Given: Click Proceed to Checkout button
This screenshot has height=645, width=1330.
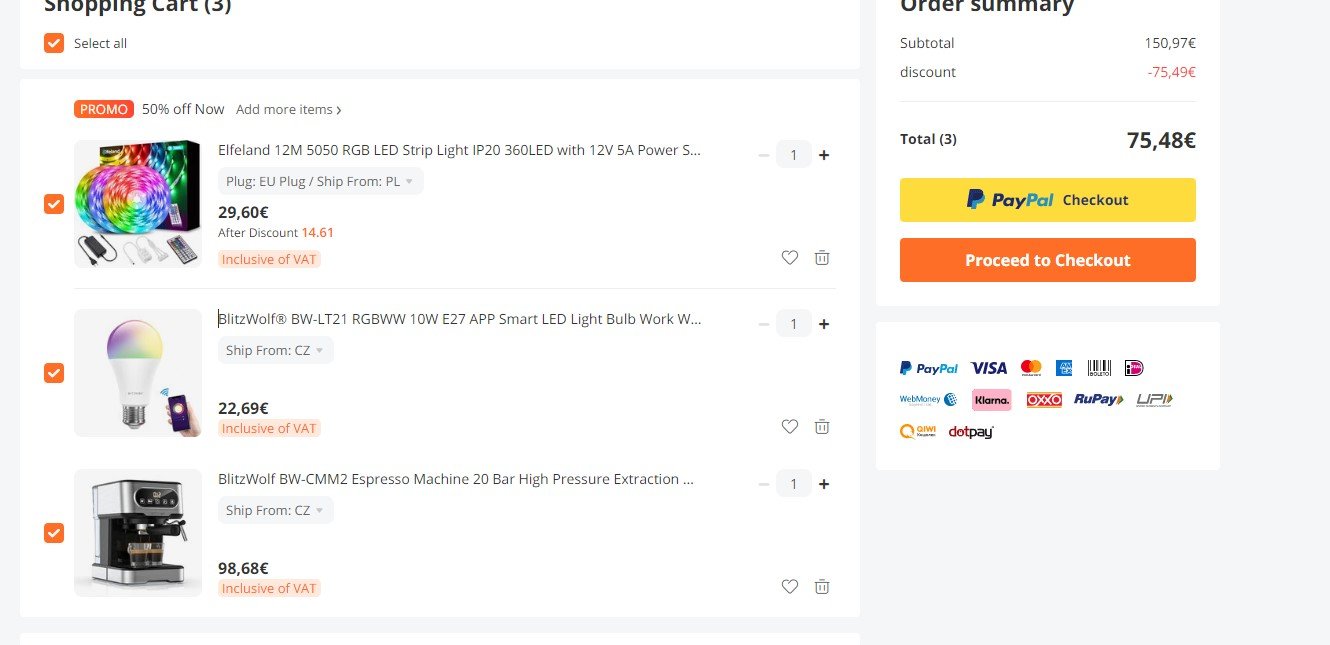Looking at the screenshot, I should coord(1048,260).
